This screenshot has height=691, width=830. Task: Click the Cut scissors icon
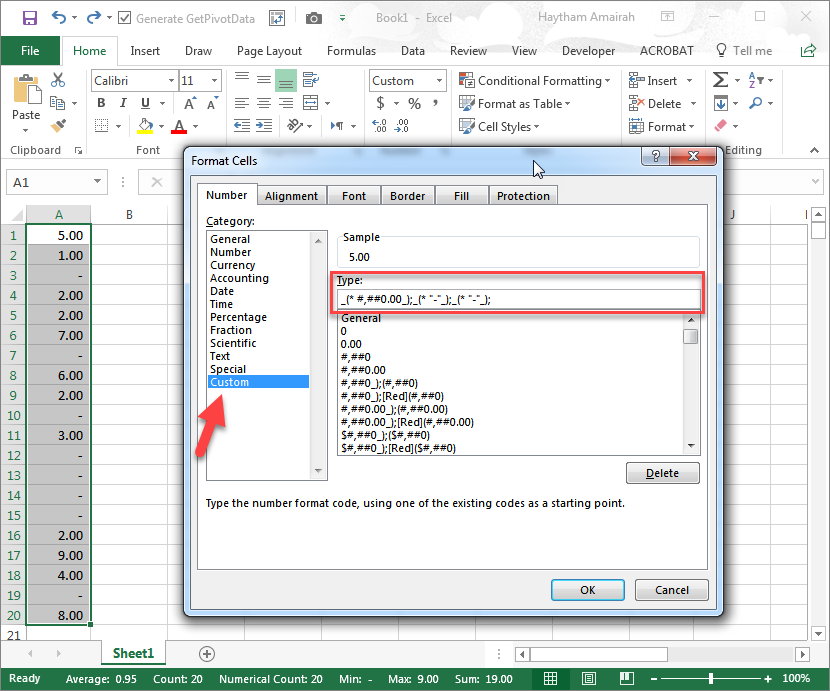58,80
